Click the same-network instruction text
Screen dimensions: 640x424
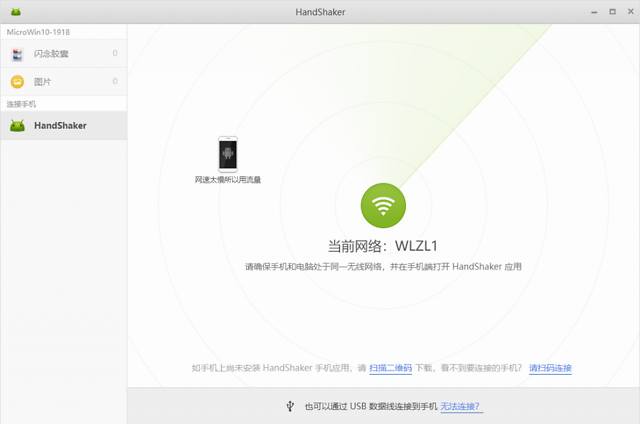[383, 267]
